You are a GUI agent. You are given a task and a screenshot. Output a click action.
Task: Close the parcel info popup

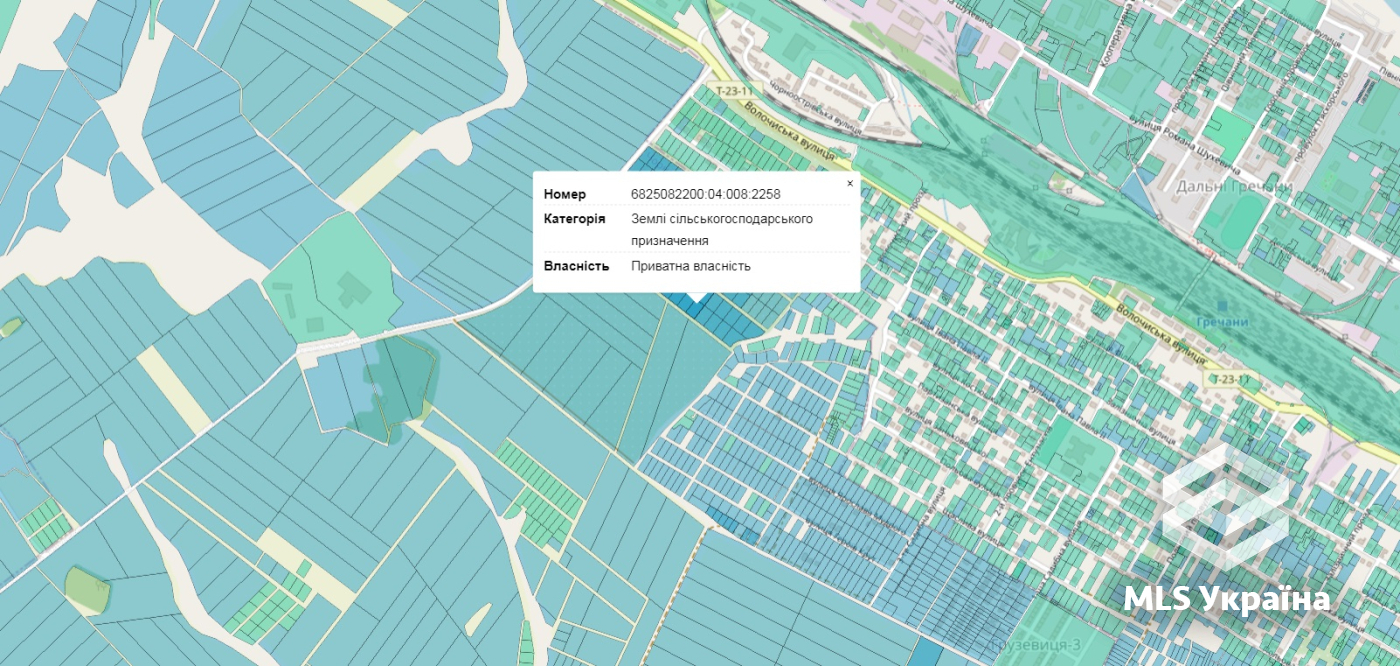850,184
